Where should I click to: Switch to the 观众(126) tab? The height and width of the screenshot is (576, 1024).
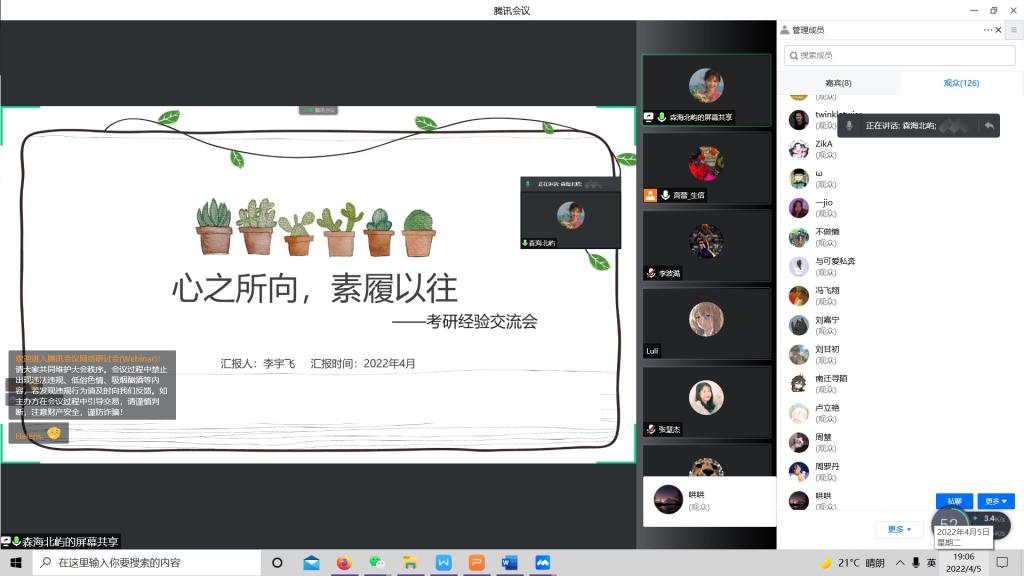961,83
